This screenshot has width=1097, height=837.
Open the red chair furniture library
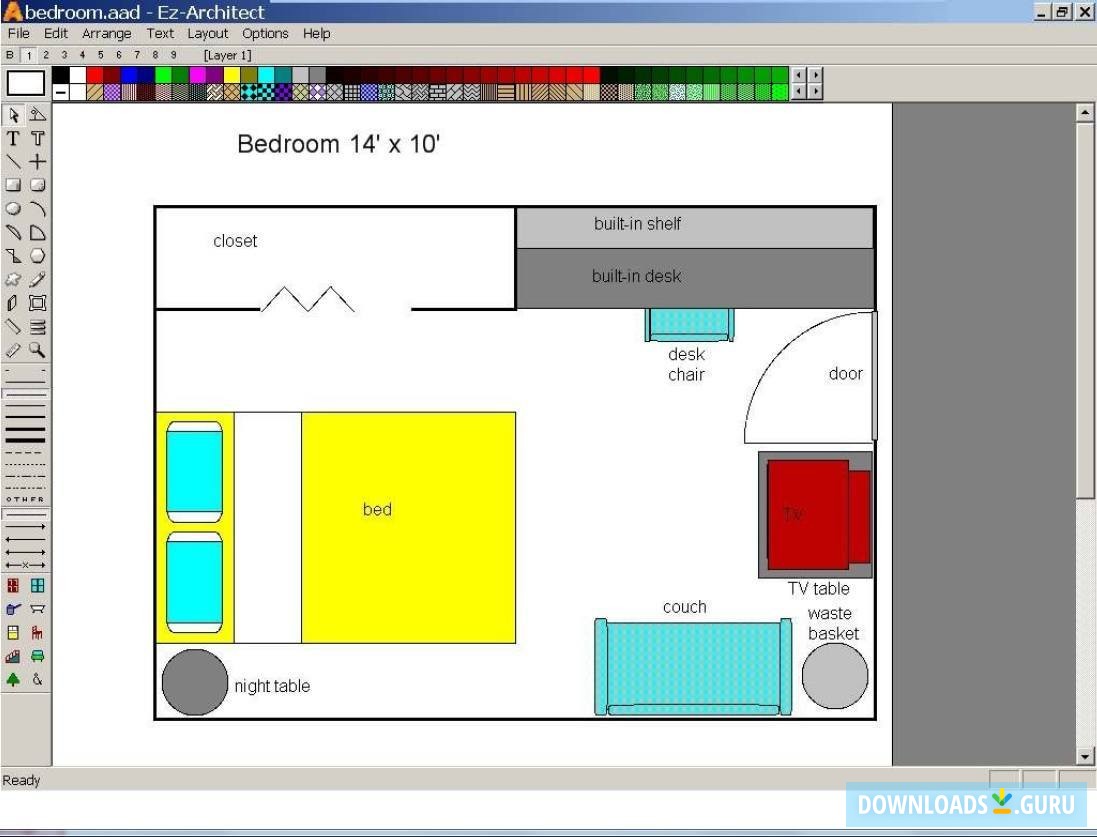[x=38, y=633]
